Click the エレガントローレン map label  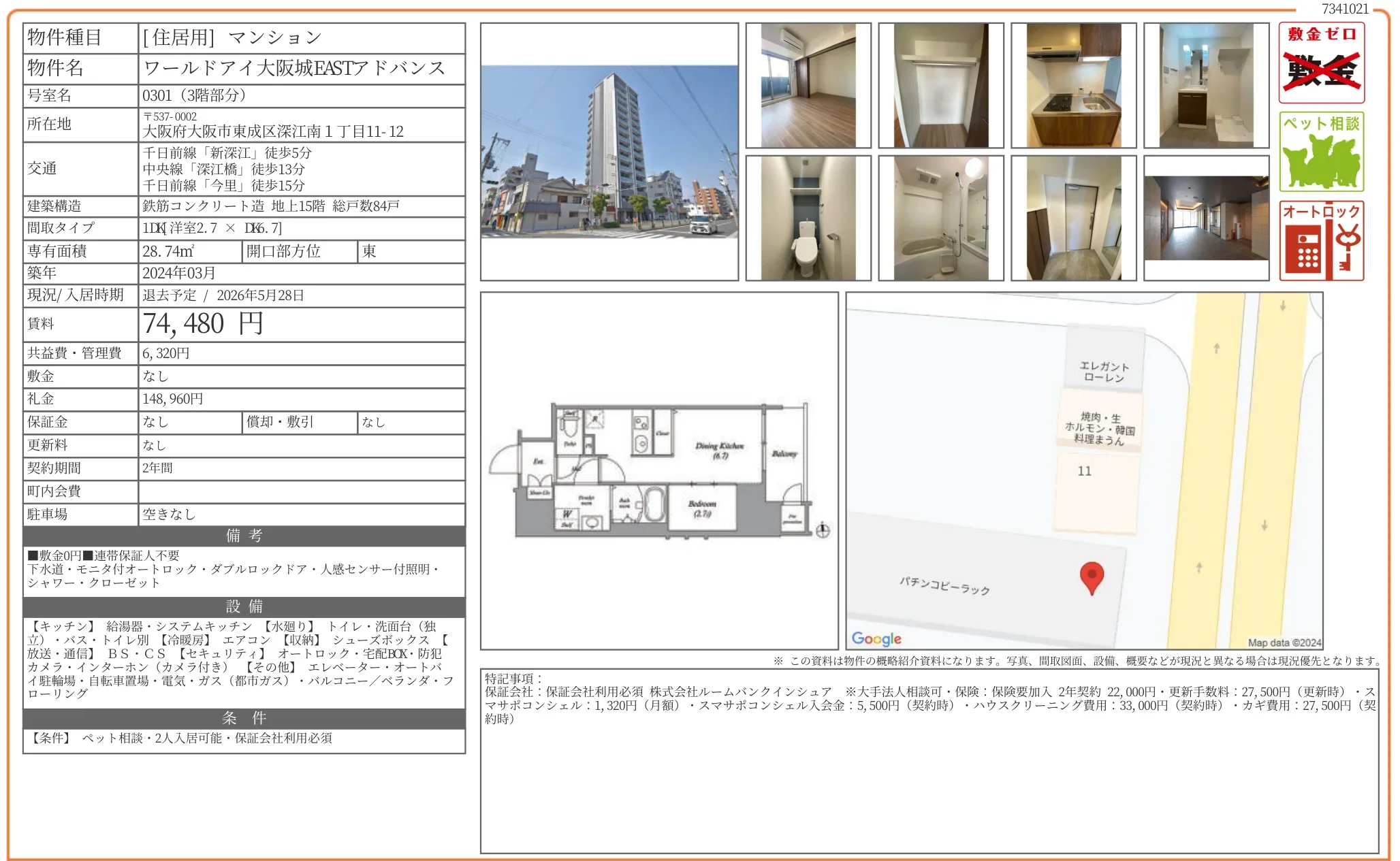[1104, 372]
